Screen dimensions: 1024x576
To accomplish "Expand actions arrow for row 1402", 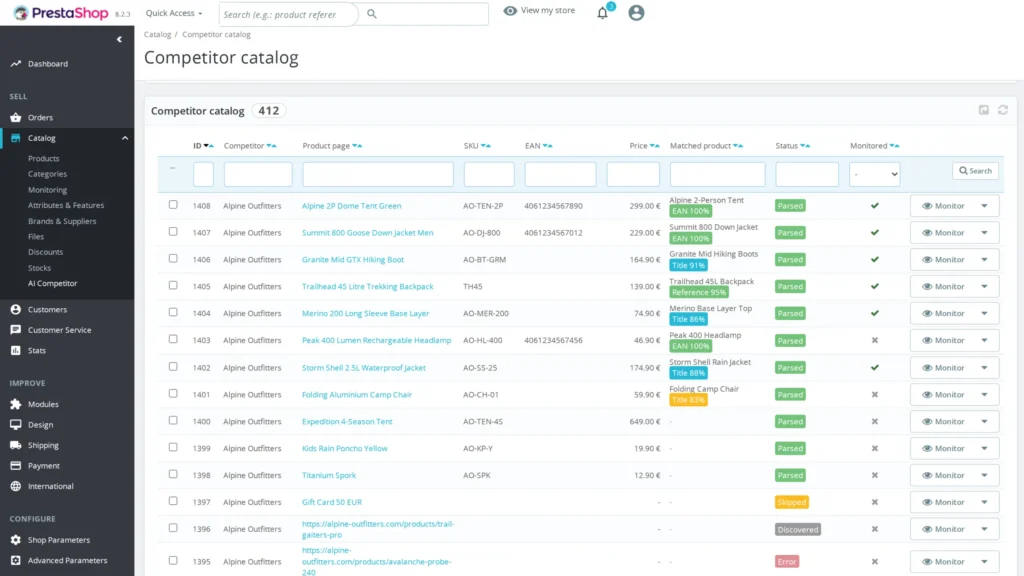I will point(984,368).
